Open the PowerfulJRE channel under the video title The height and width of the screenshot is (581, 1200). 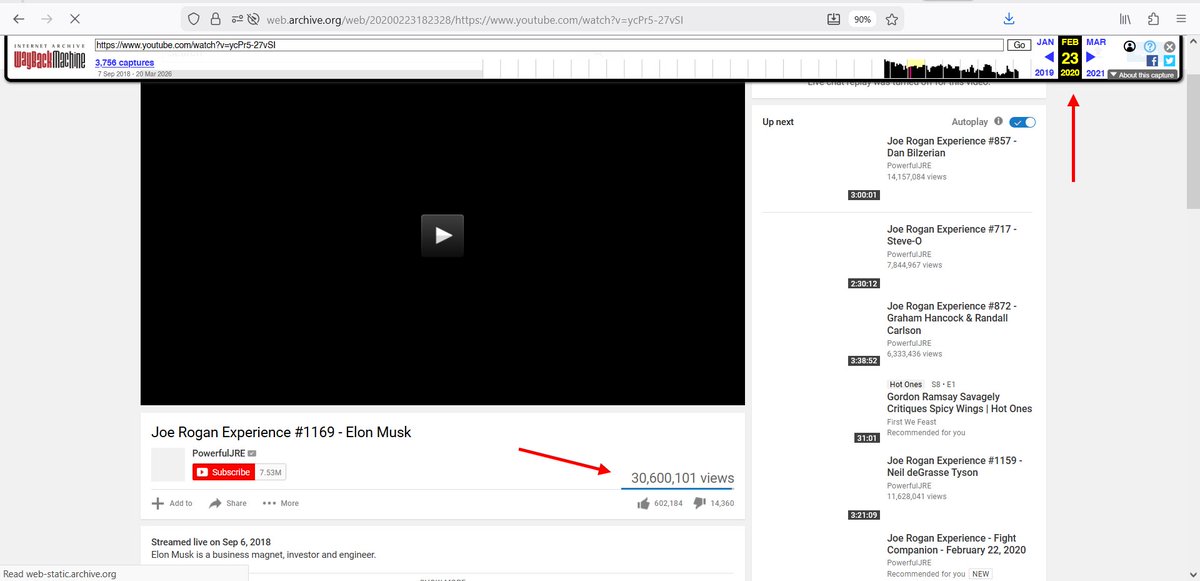pyautogui.click(x=218, y=454)
